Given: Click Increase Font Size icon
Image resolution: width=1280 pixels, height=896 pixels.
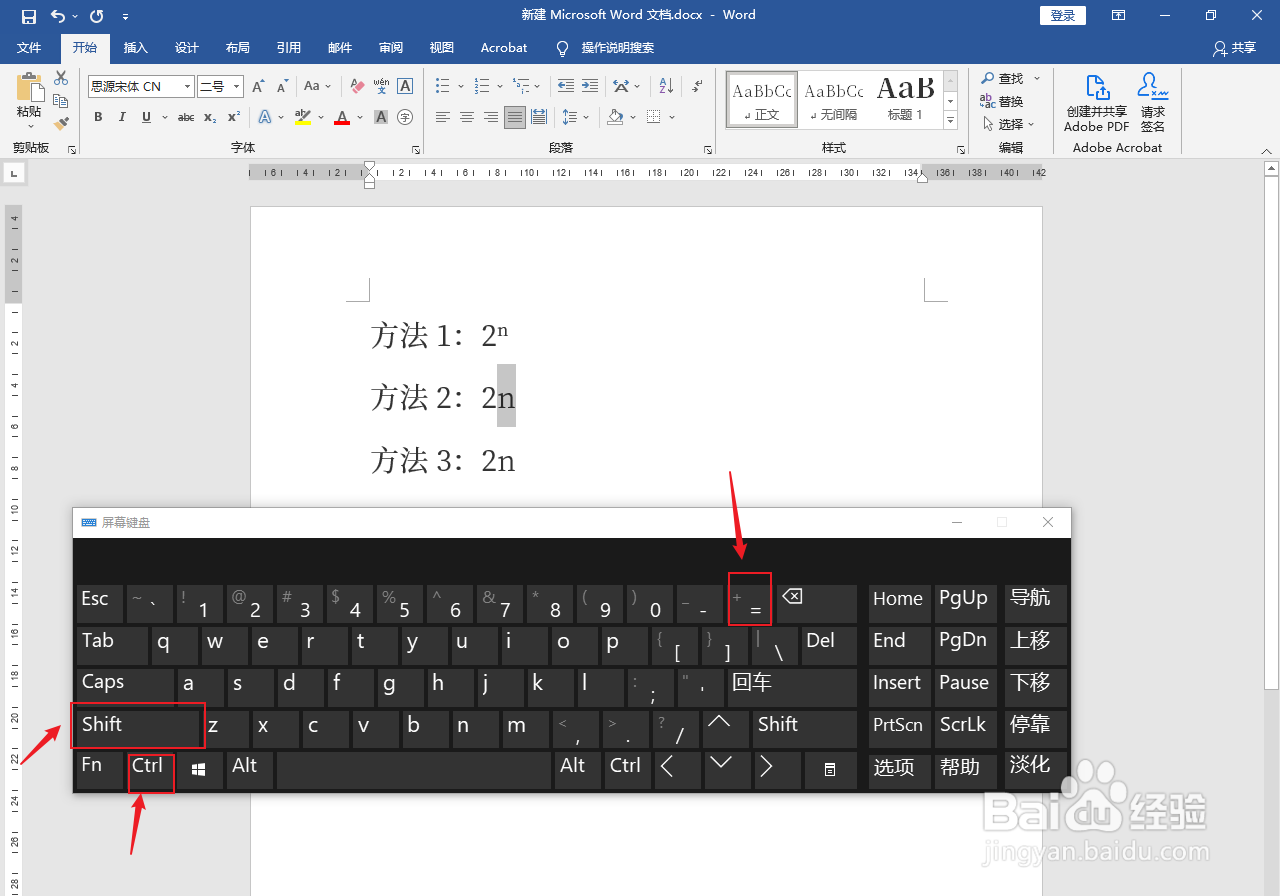Looking at the screenshot, I should (x=258, y=87).
